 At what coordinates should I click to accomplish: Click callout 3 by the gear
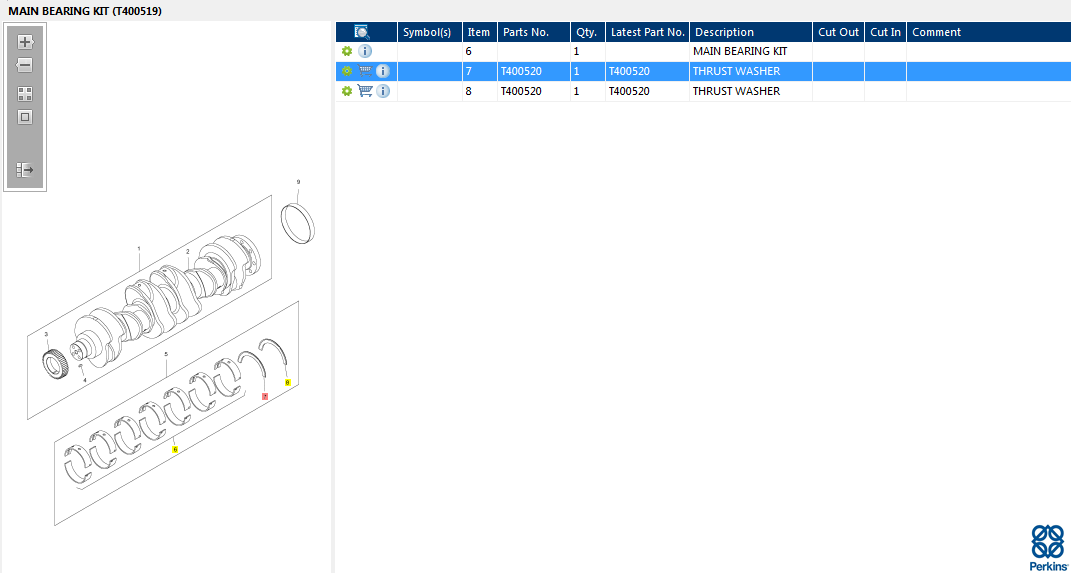(x=46, y=334)
